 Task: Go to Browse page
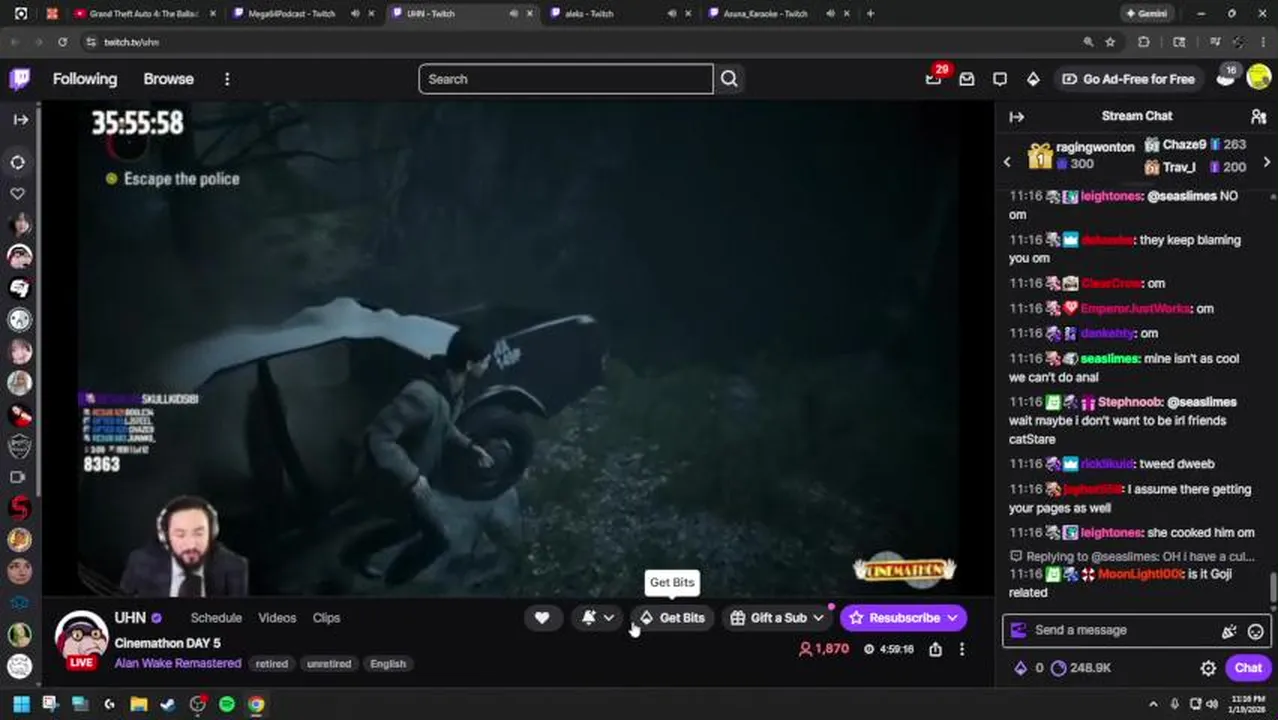coord(168,79)
